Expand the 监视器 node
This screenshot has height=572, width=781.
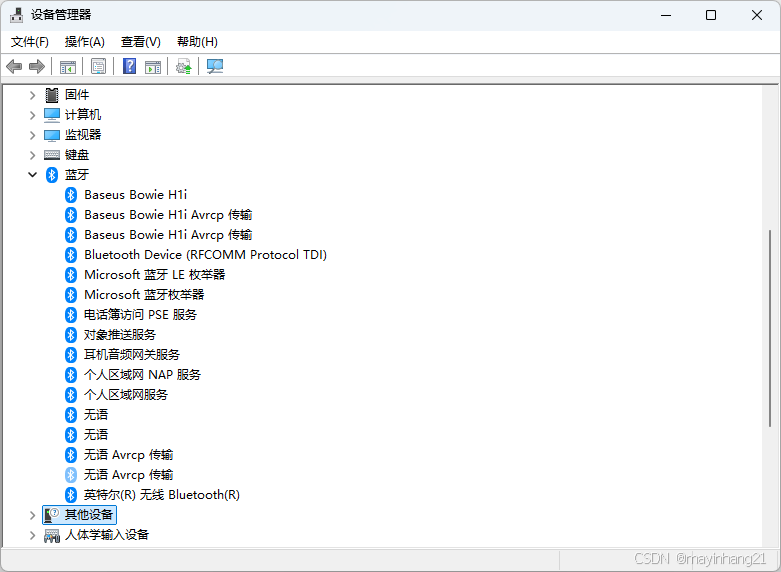pyautogui.click(x=32, y=135)
